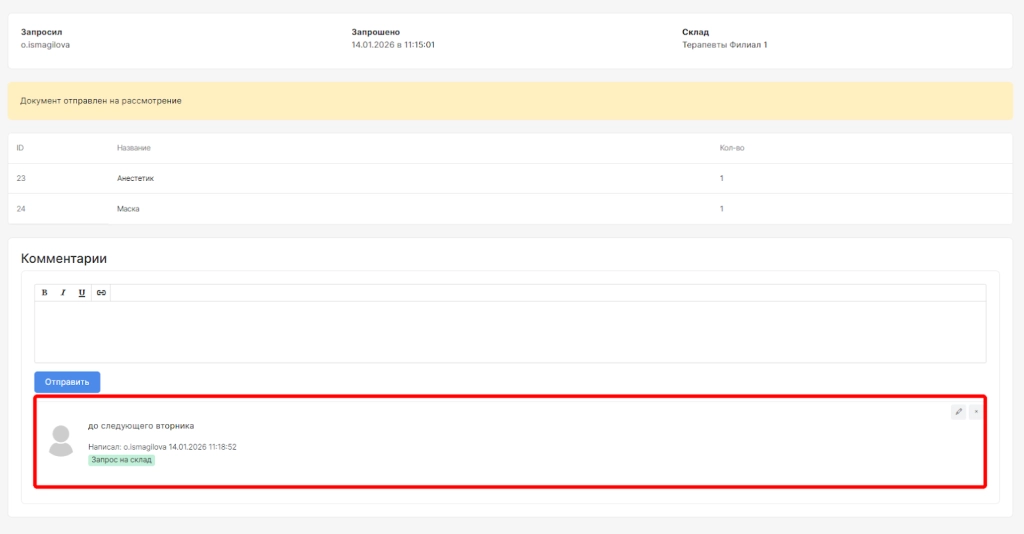The height and width of the screenshot is (534, 1024).
Task: Edit the comment with the pencil icon
Action: tap(958, 411)
